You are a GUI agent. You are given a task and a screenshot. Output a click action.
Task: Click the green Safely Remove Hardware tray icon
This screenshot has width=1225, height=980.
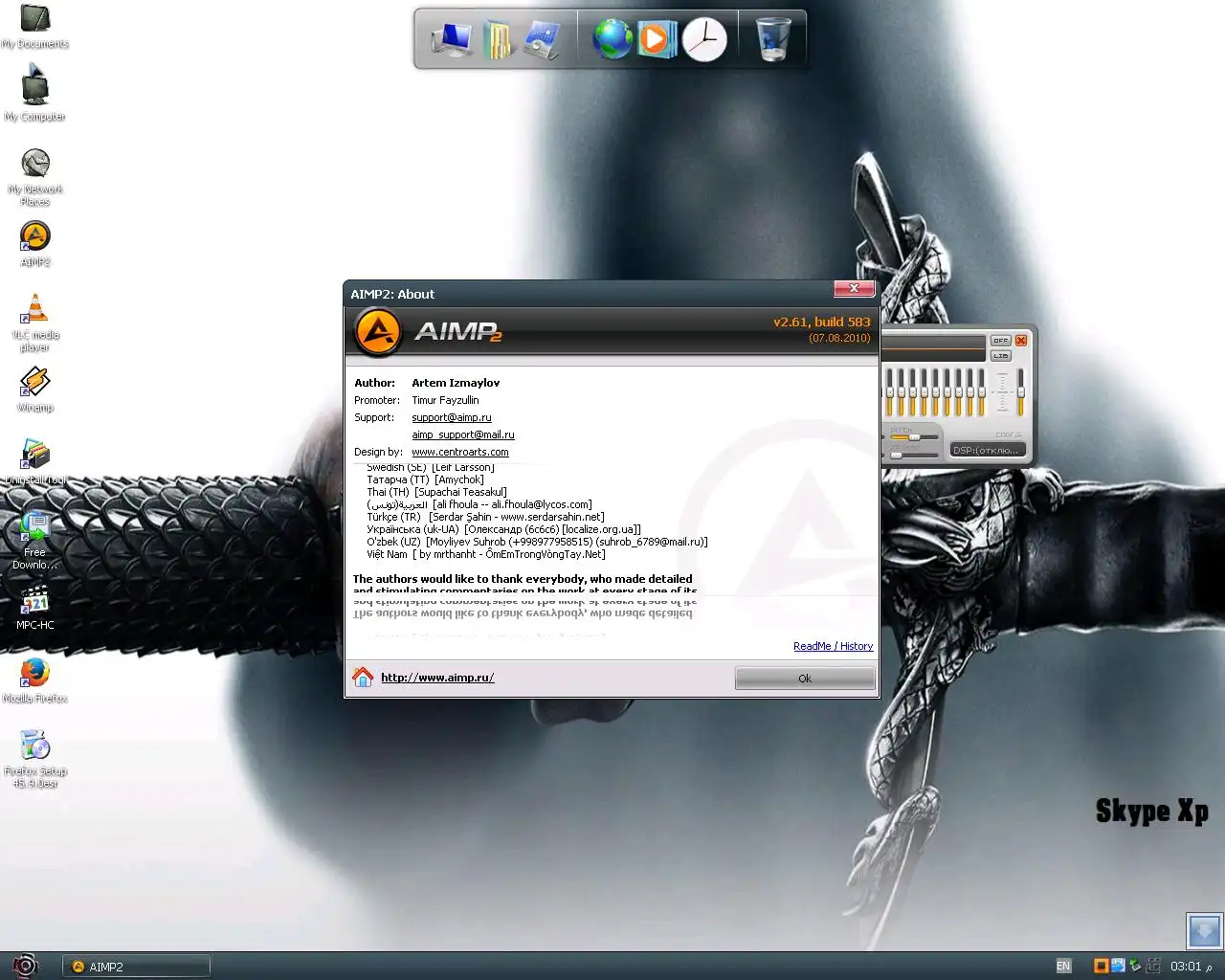click(1135, 966)
